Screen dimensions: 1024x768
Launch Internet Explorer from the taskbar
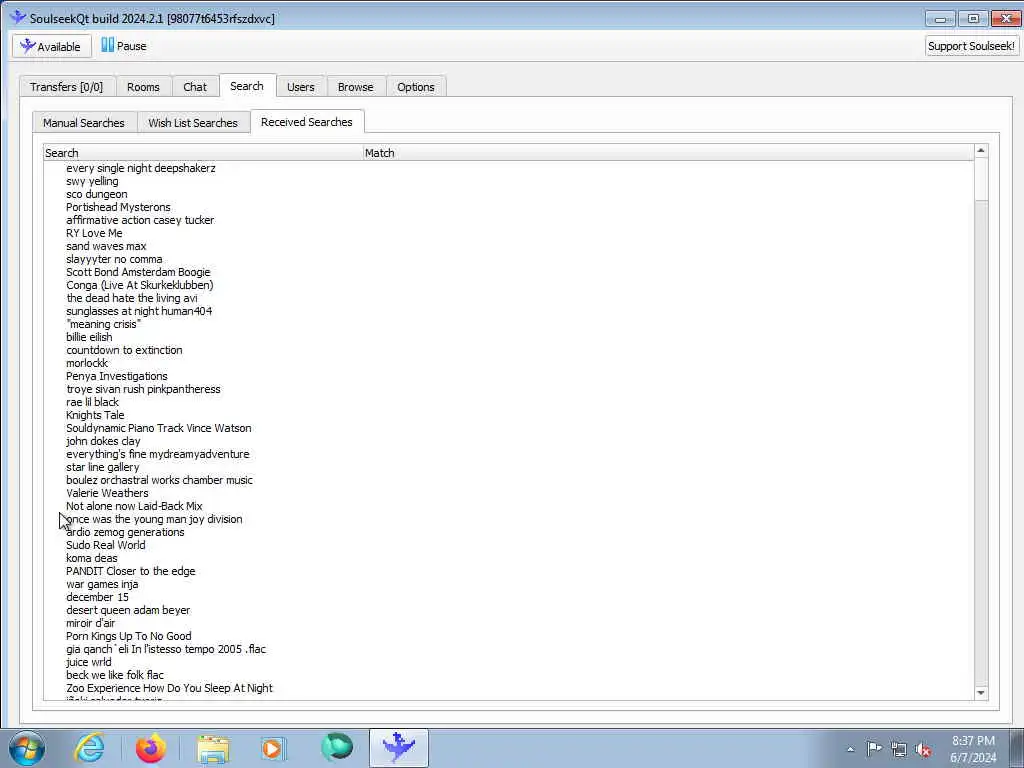click(x=89, y=748)
